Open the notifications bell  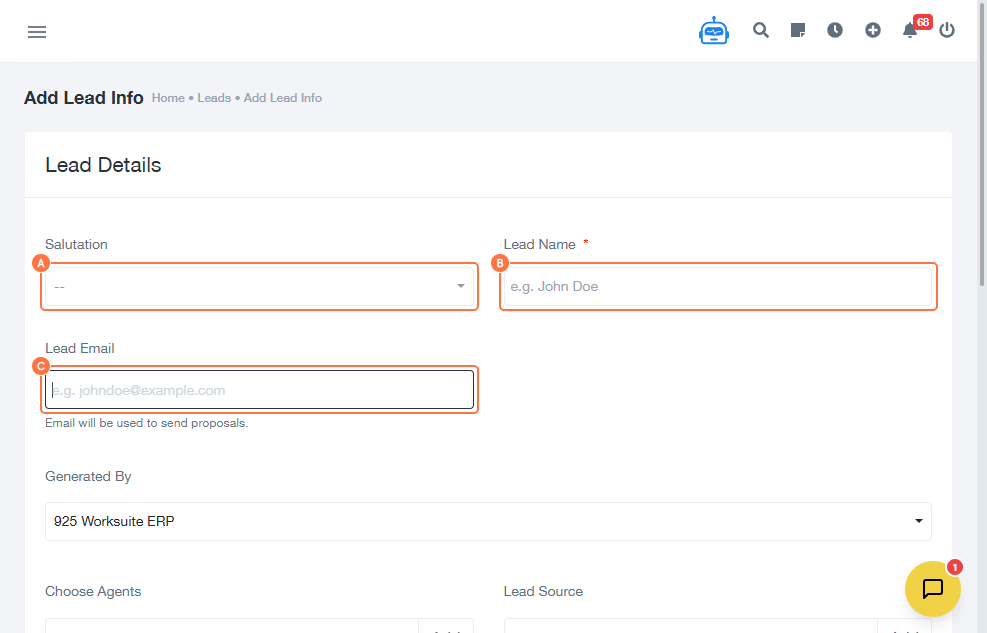pyautogui.click(x=910, y=30)
